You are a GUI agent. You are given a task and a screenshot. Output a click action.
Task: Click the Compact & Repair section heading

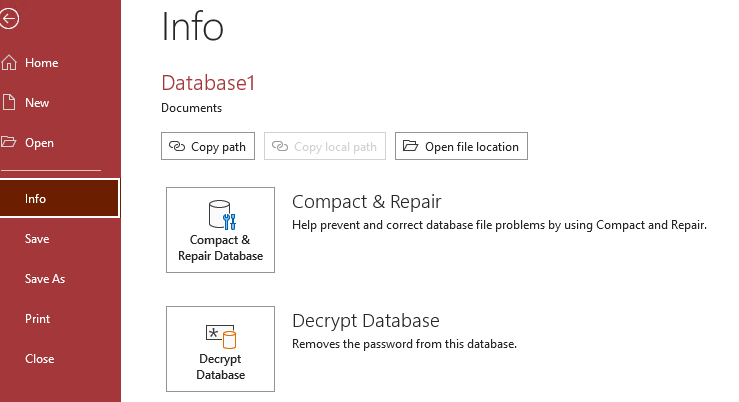point(366,202)
